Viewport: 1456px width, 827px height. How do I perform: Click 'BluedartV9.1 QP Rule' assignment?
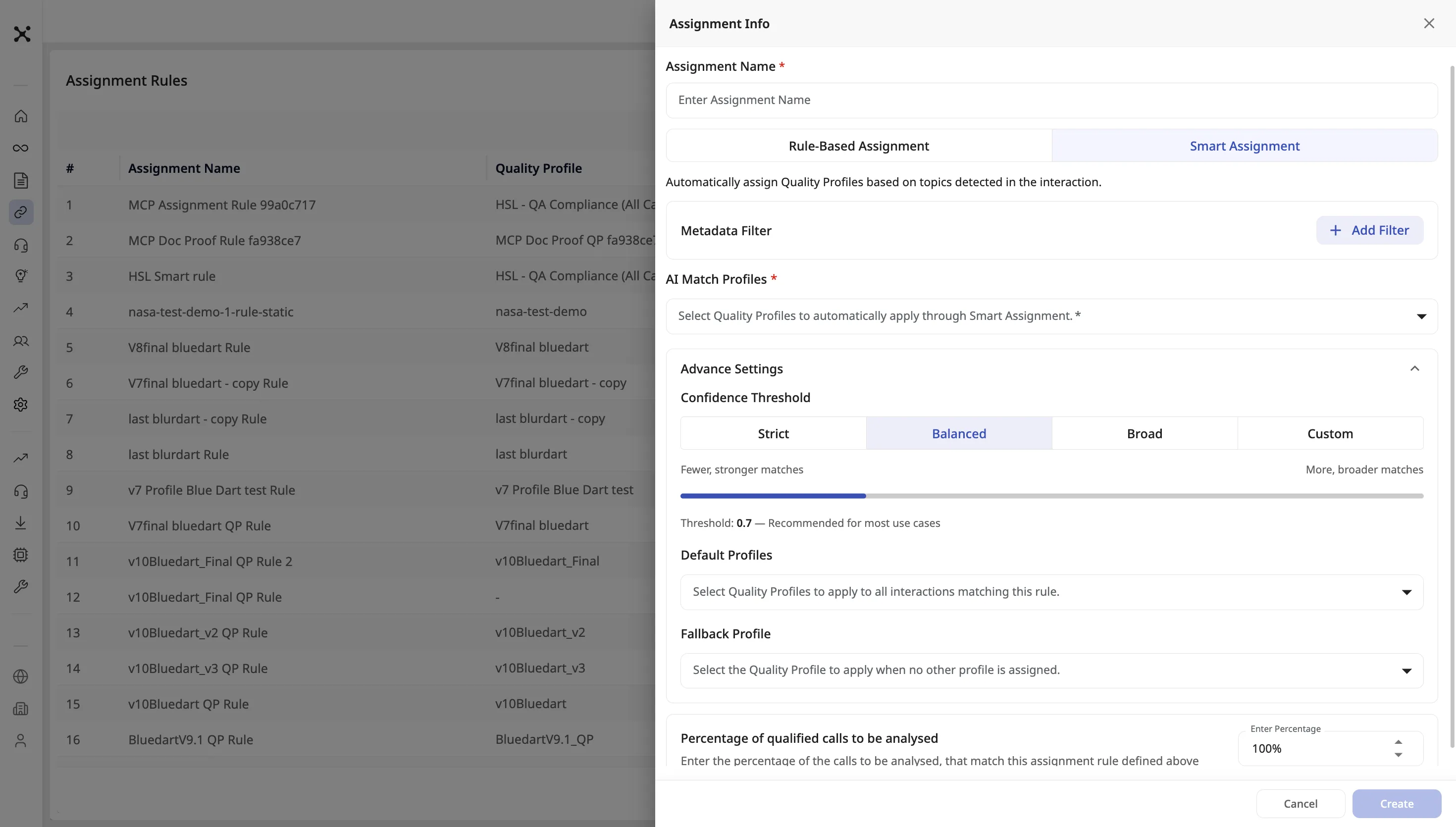point(191,739)
